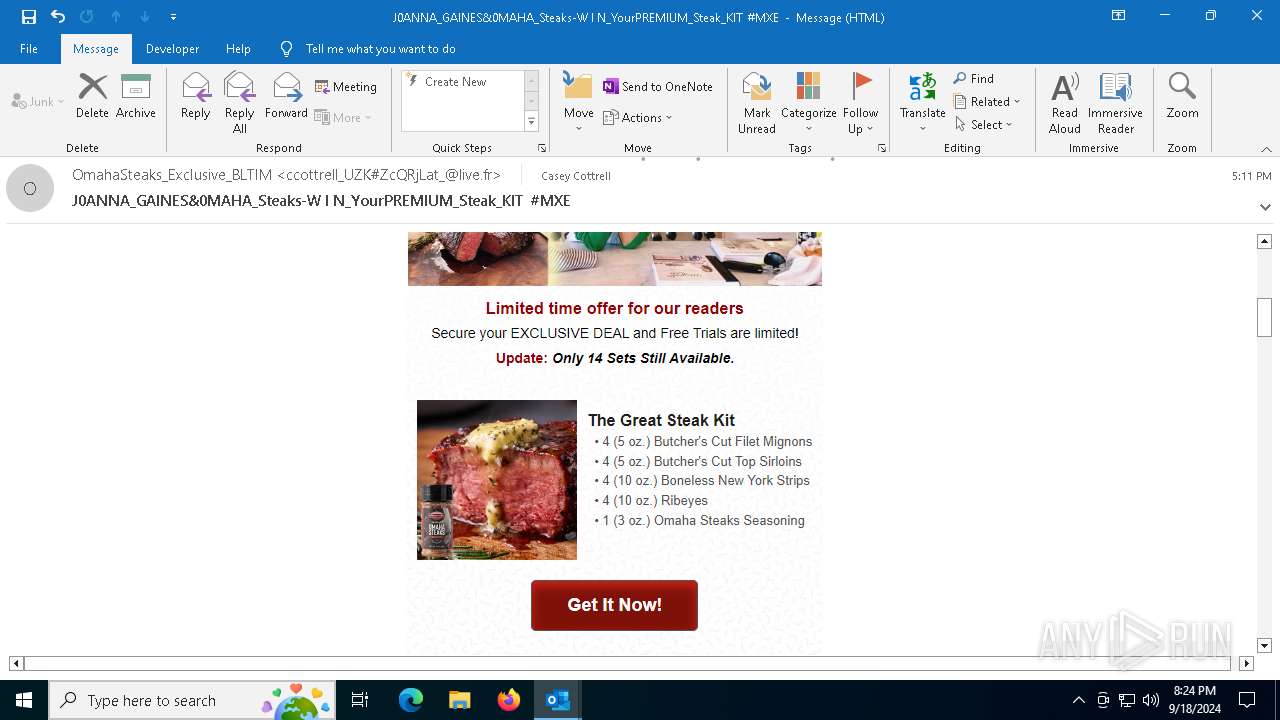The image size is (1280, 720).
Task: Open the Categorize color menu
Action: point(809,103)
